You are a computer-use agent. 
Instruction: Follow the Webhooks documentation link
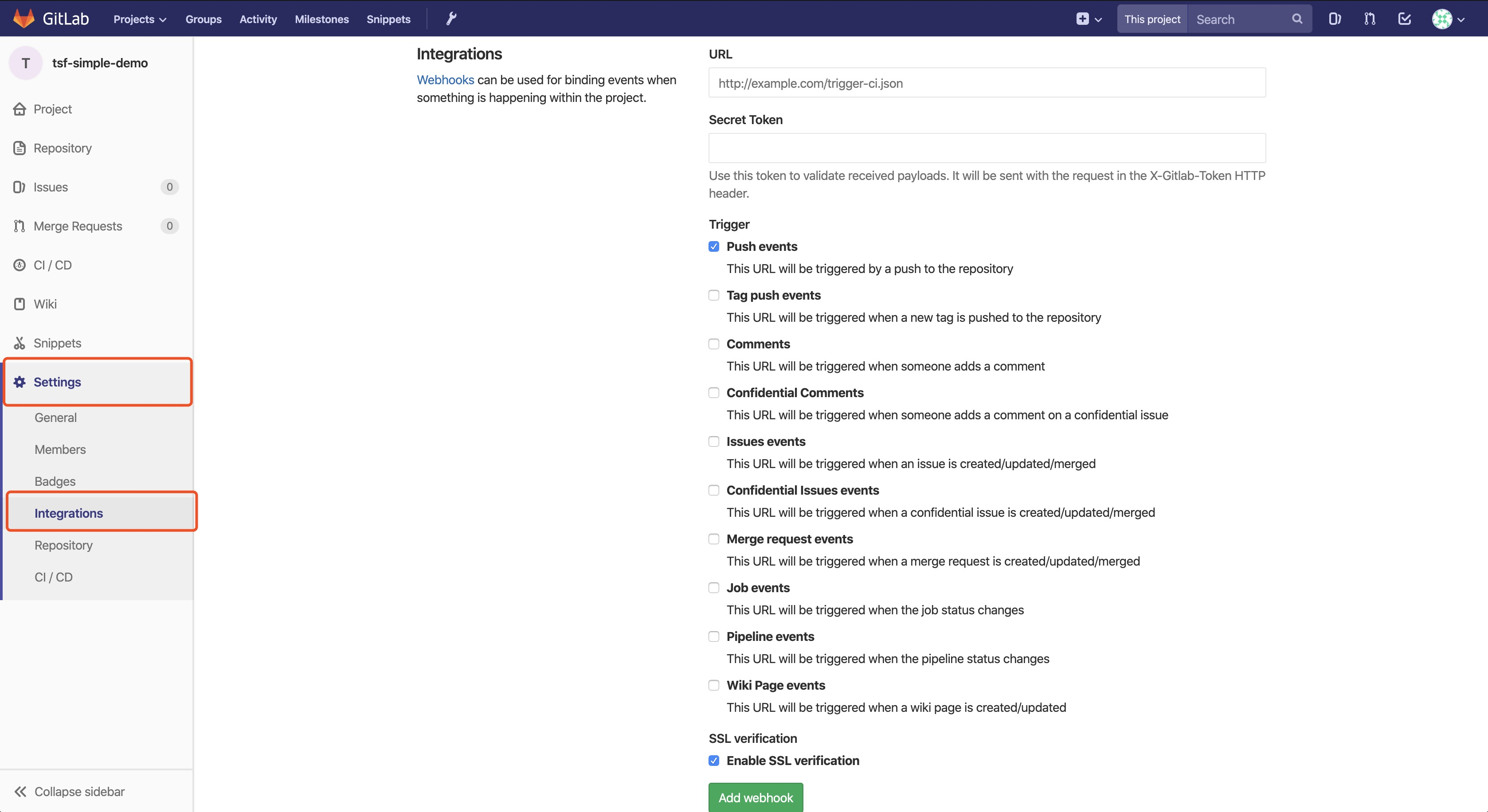pyautogui.click(x=445, y=80)
